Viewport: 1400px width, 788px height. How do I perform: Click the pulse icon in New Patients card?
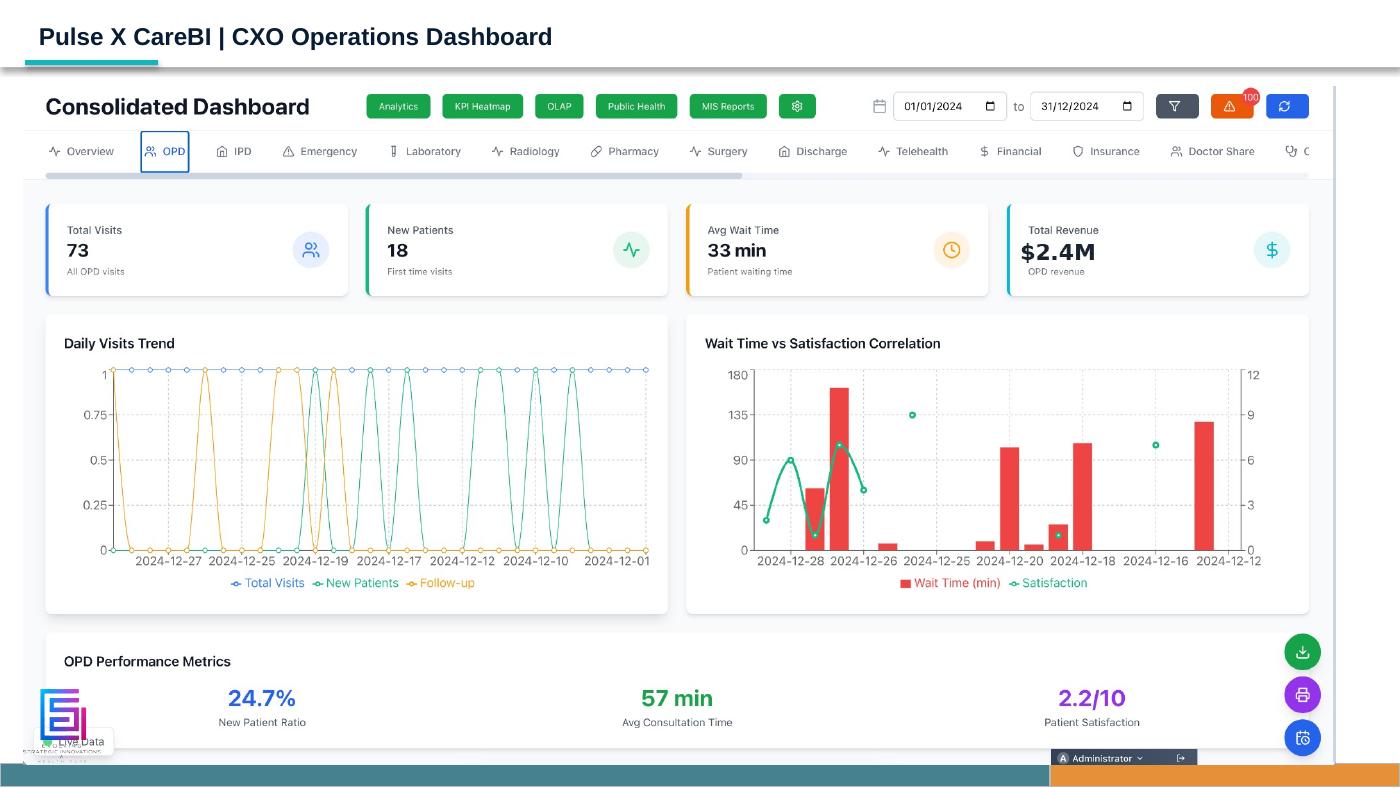tap(631, 250)
